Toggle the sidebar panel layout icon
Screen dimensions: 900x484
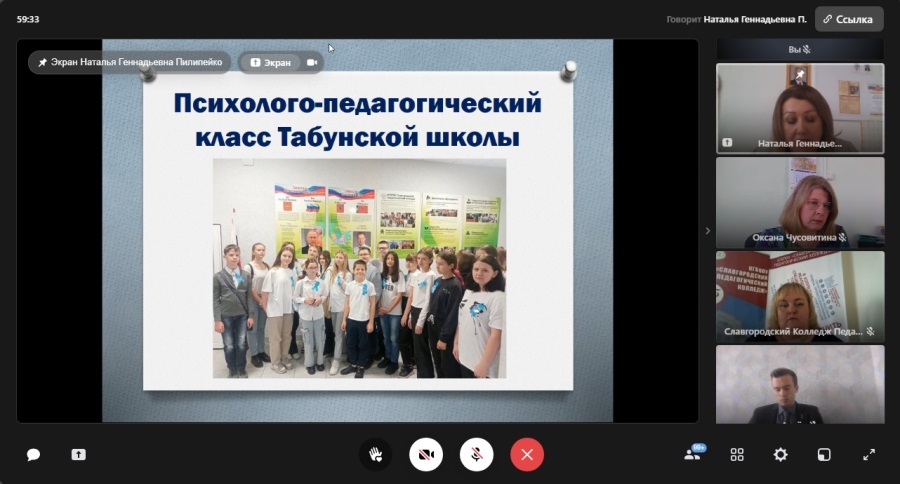click(824, 454)
